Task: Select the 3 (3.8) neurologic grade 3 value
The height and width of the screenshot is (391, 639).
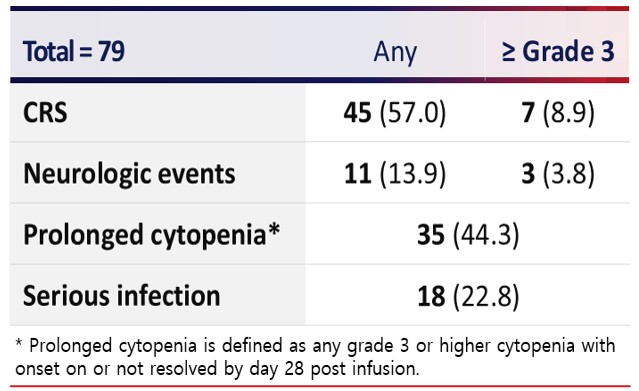Action: pos(558,174)
